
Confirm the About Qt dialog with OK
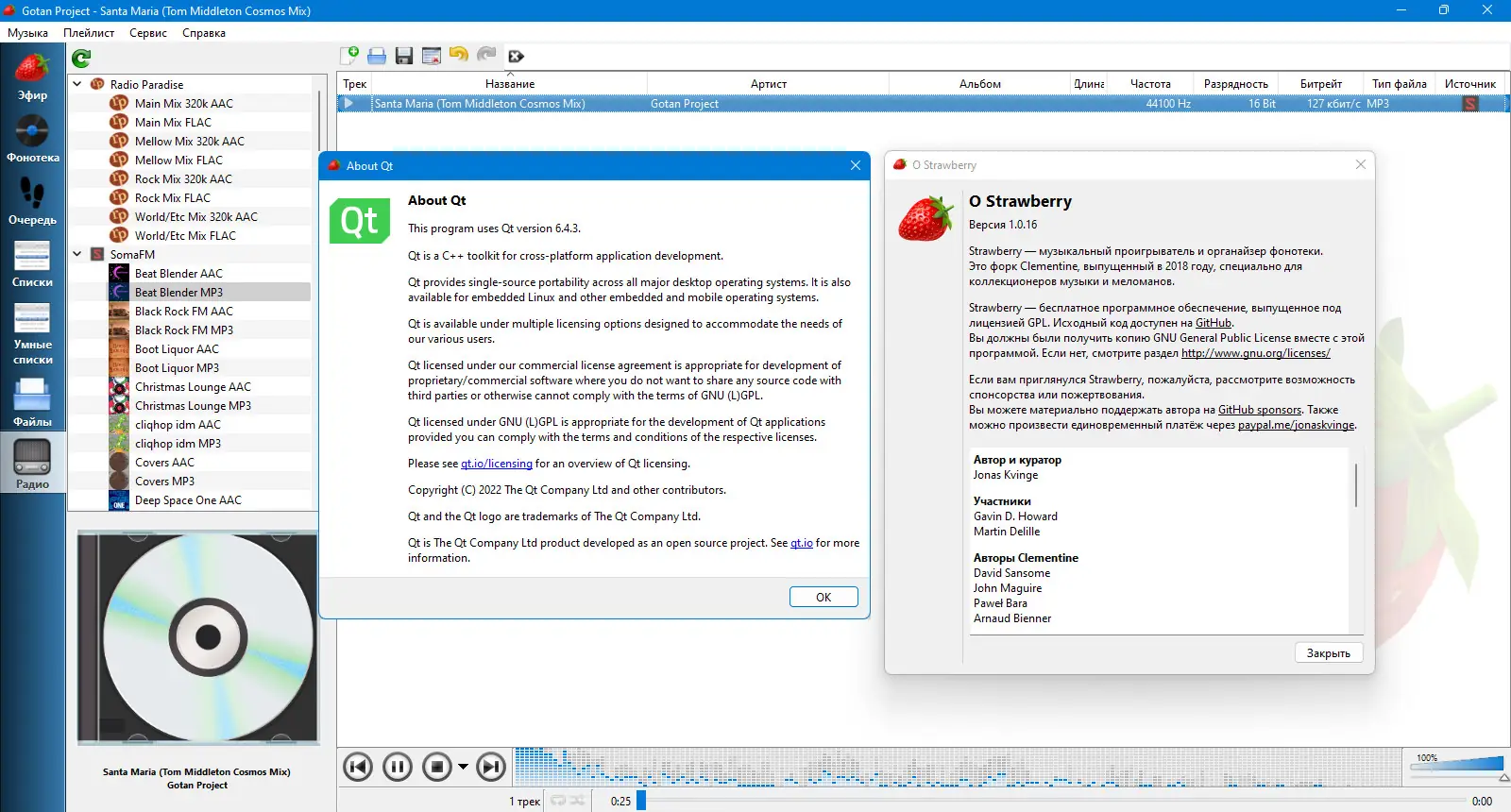tap(823, 597)
